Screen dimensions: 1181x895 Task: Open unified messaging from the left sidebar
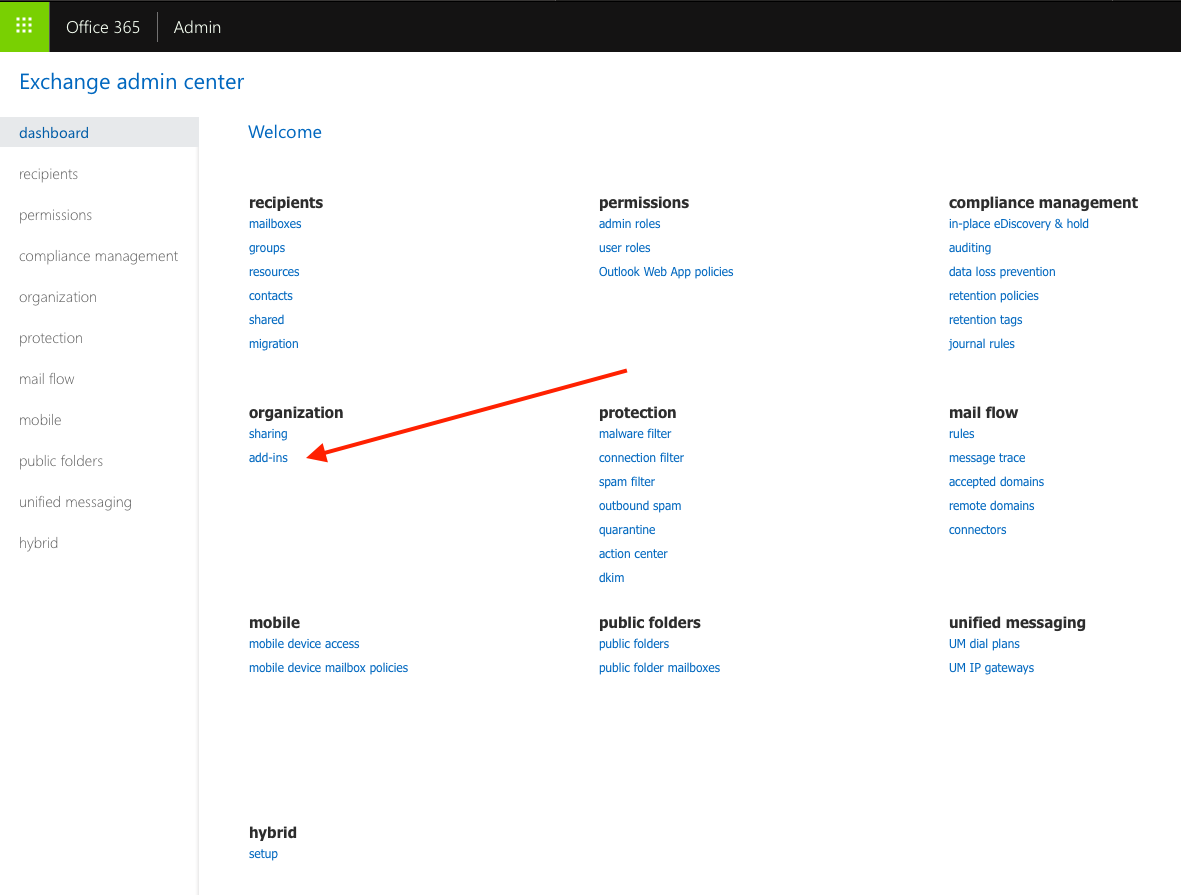click(75, 502)
